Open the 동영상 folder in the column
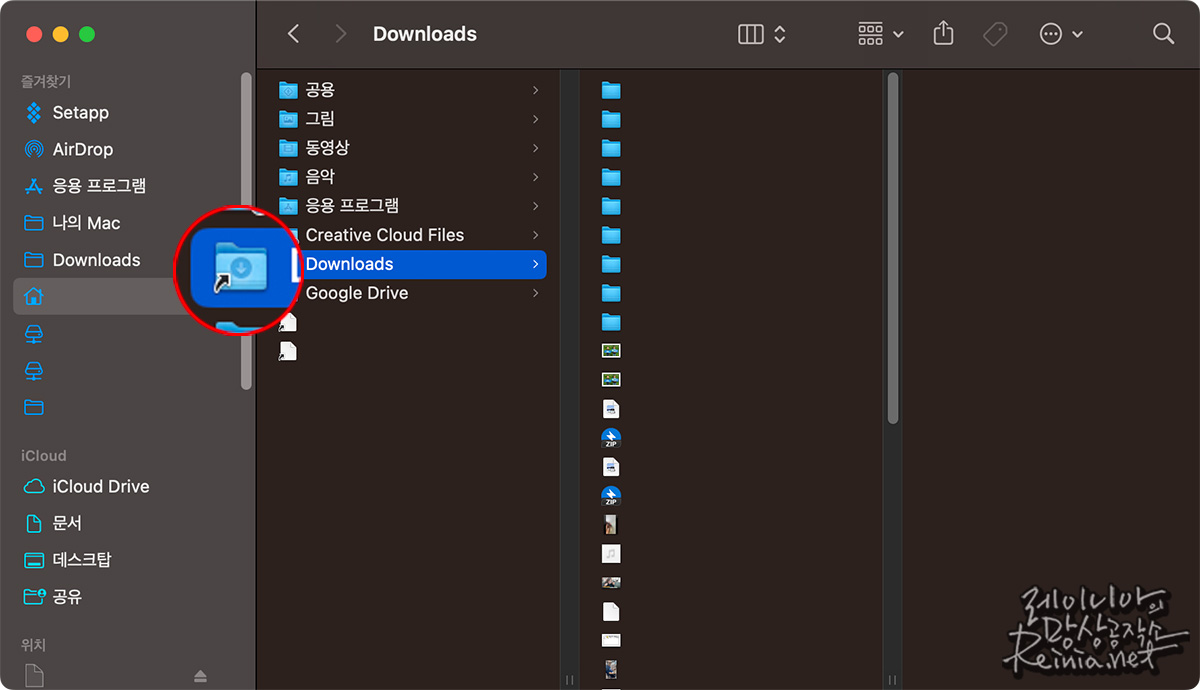The image size is (1200, 690). tap(327, 147)
